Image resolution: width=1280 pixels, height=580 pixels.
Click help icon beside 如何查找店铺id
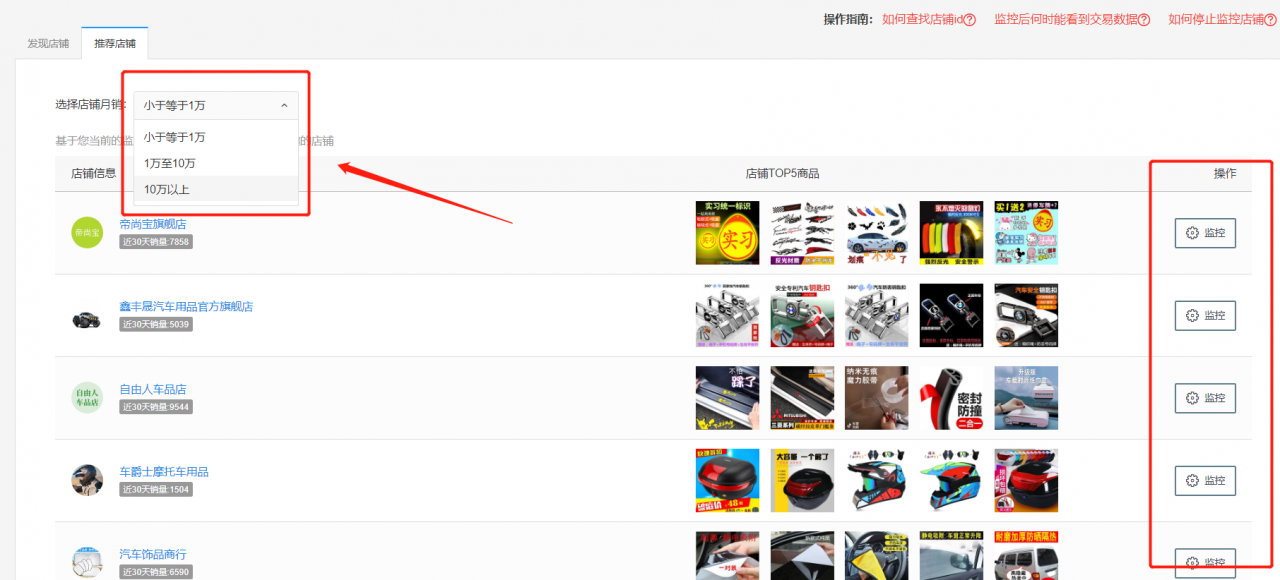pos(970,20)
